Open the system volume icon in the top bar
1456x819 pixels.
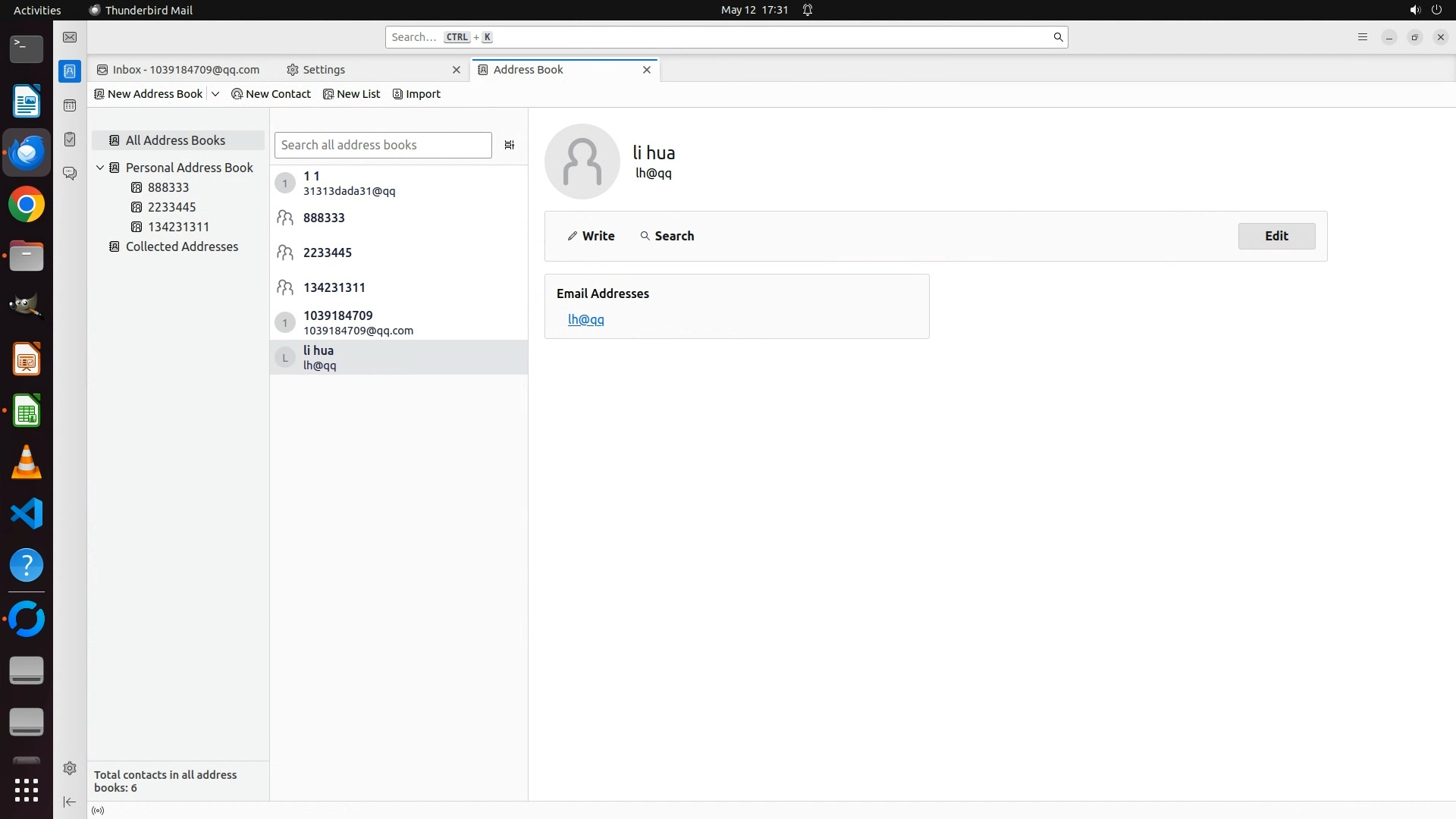click(1414, 10)
